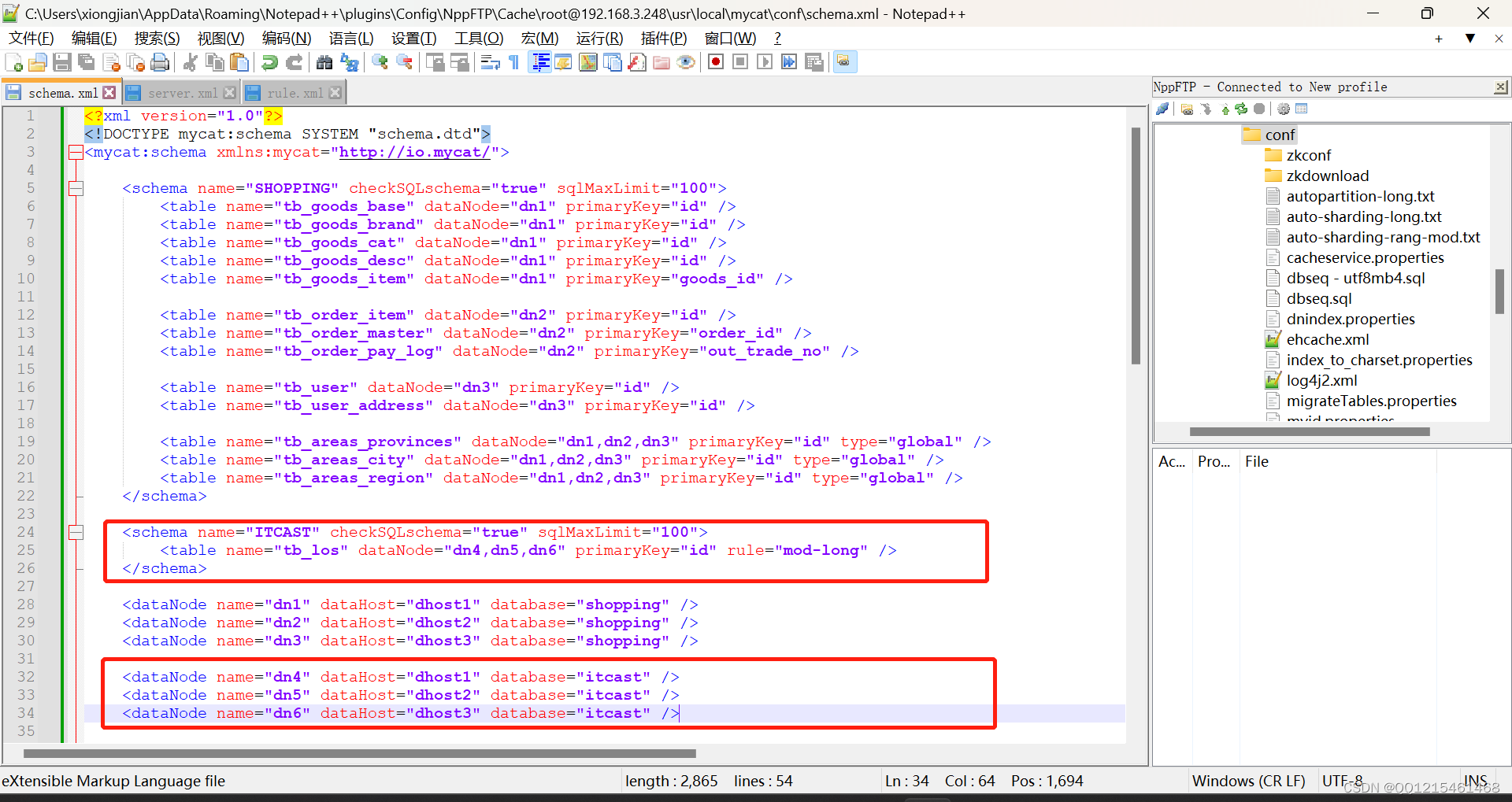Run macro multiple times icon
The image size is (1512, 802).
click(789, 62)
